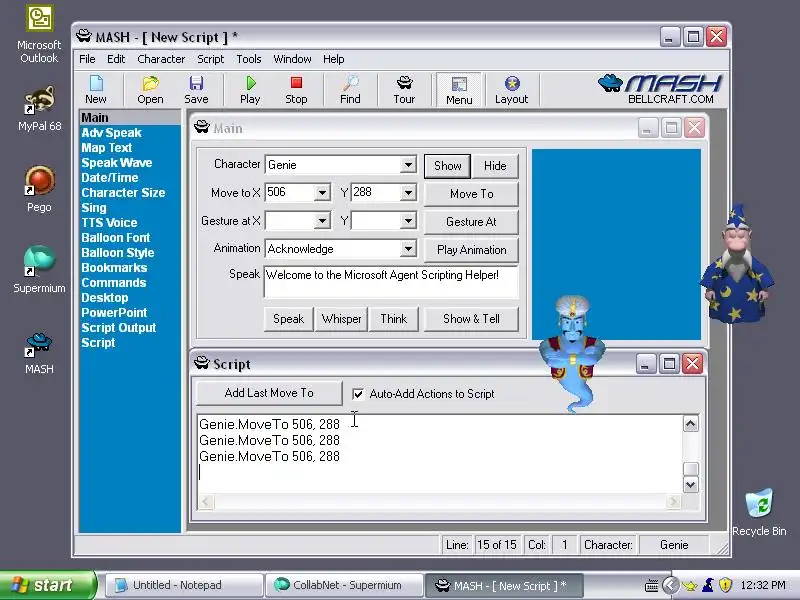The image size is (800, 600).
Task: Select Map Text in sidebar
Action: [x=107, y=148]
